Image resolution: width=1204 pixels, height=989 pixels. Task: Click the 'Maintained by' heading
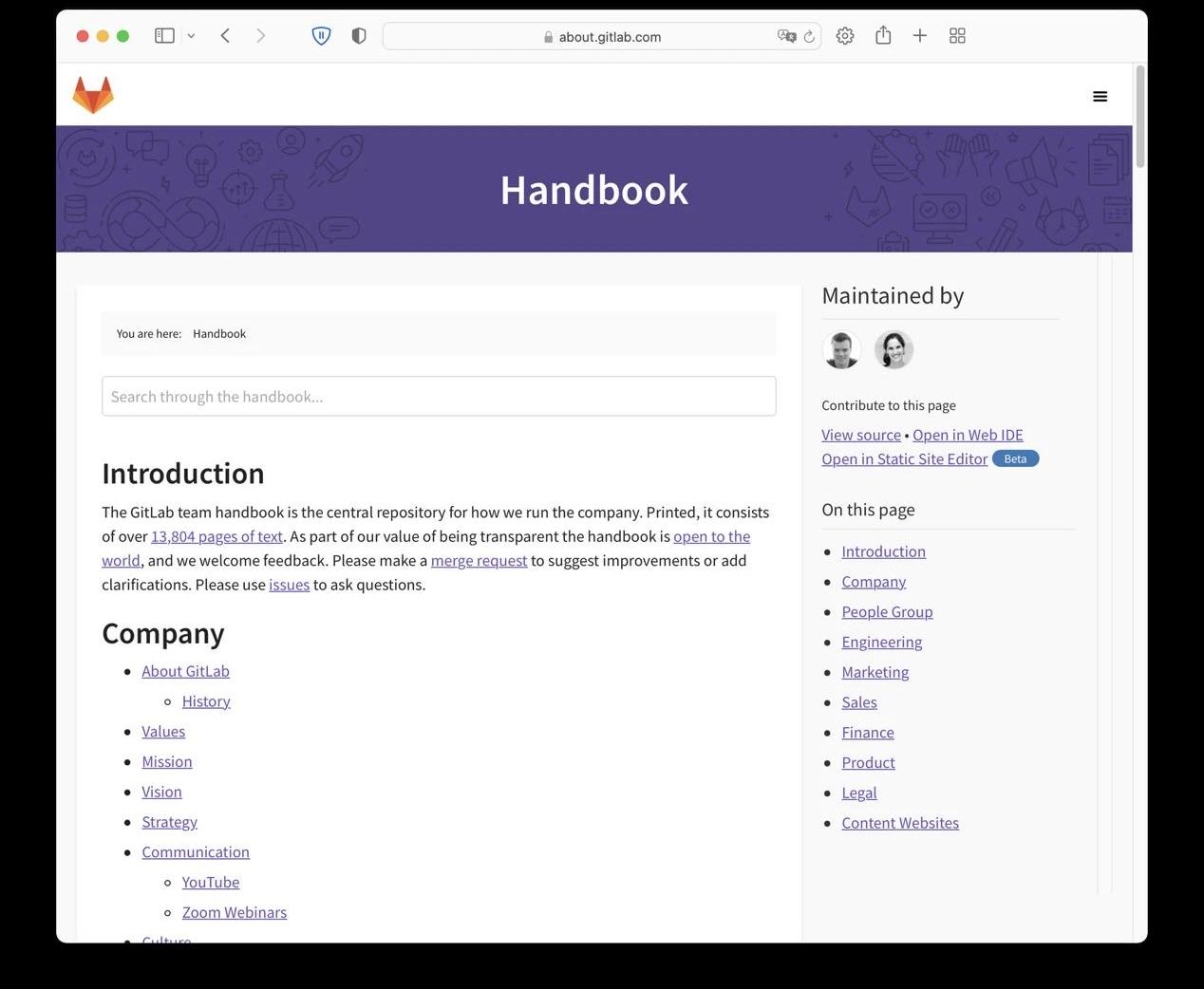(x=893, y=296)
